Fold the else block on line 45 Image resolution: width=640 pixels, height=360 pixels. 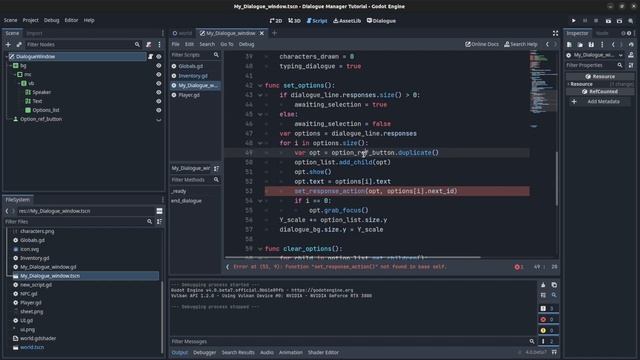point(260,114)
